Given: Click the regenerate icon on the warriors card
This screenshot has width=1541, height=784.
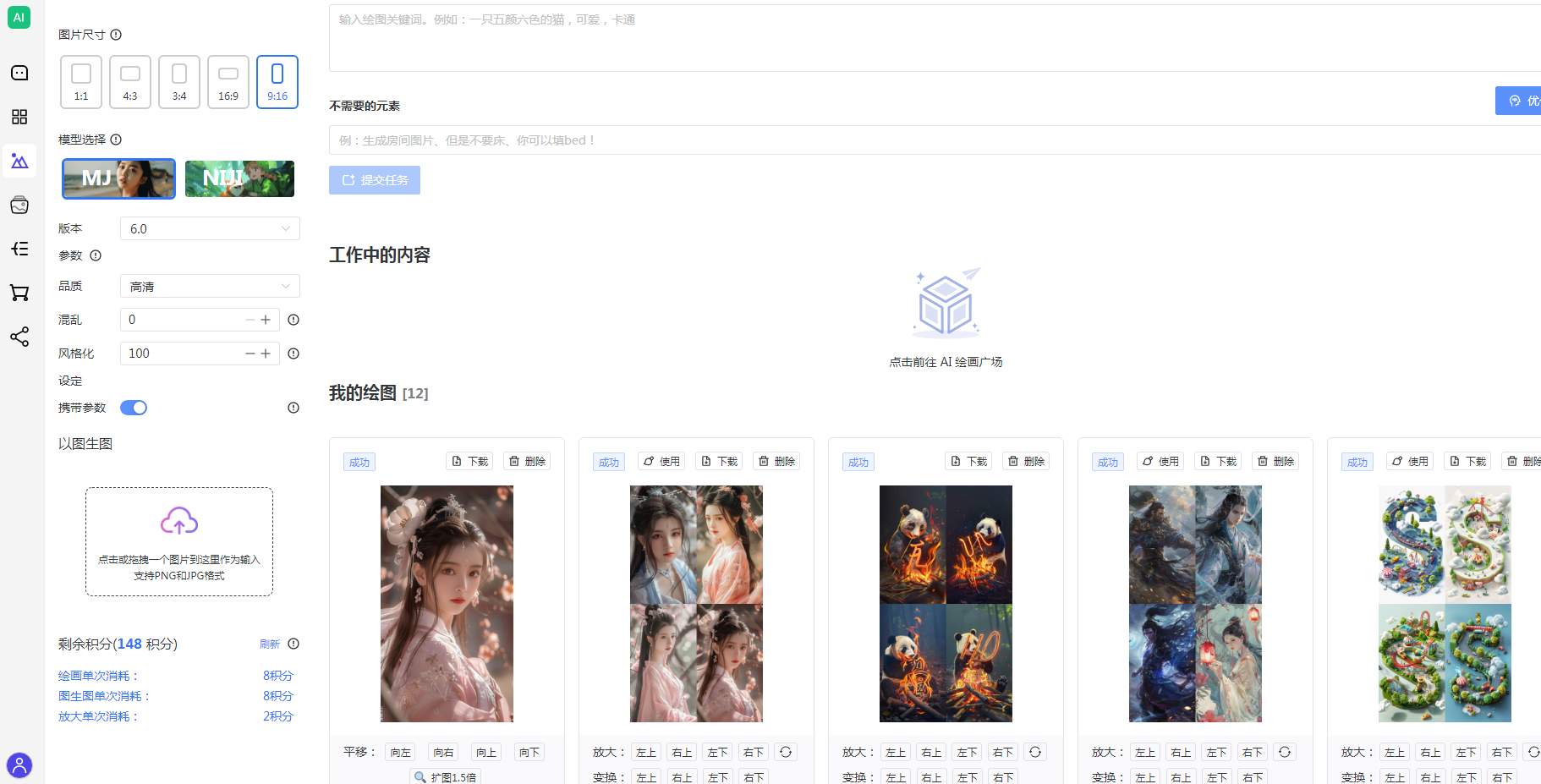Looking at the screenshot, I should (1285, 752).
